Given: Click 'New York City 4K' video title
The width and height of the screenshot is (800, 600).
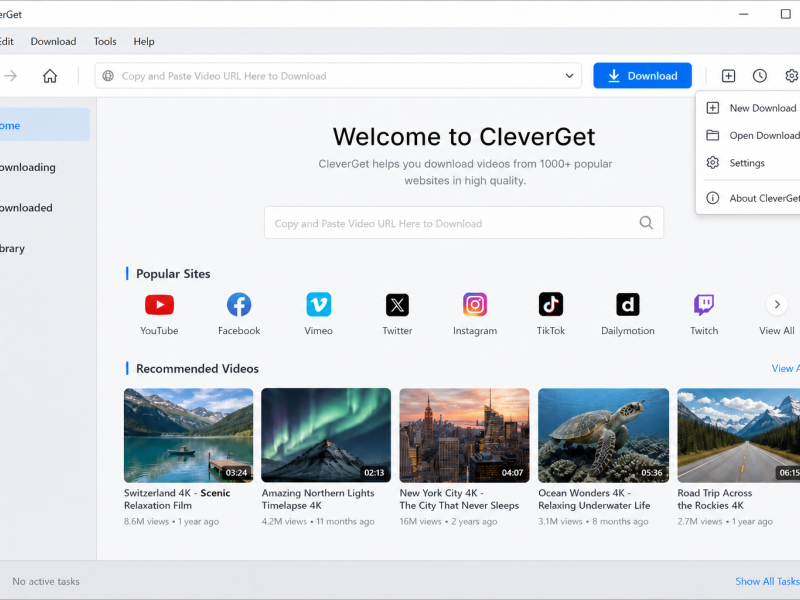Looking at the screenshot, I should coord(459,499).
